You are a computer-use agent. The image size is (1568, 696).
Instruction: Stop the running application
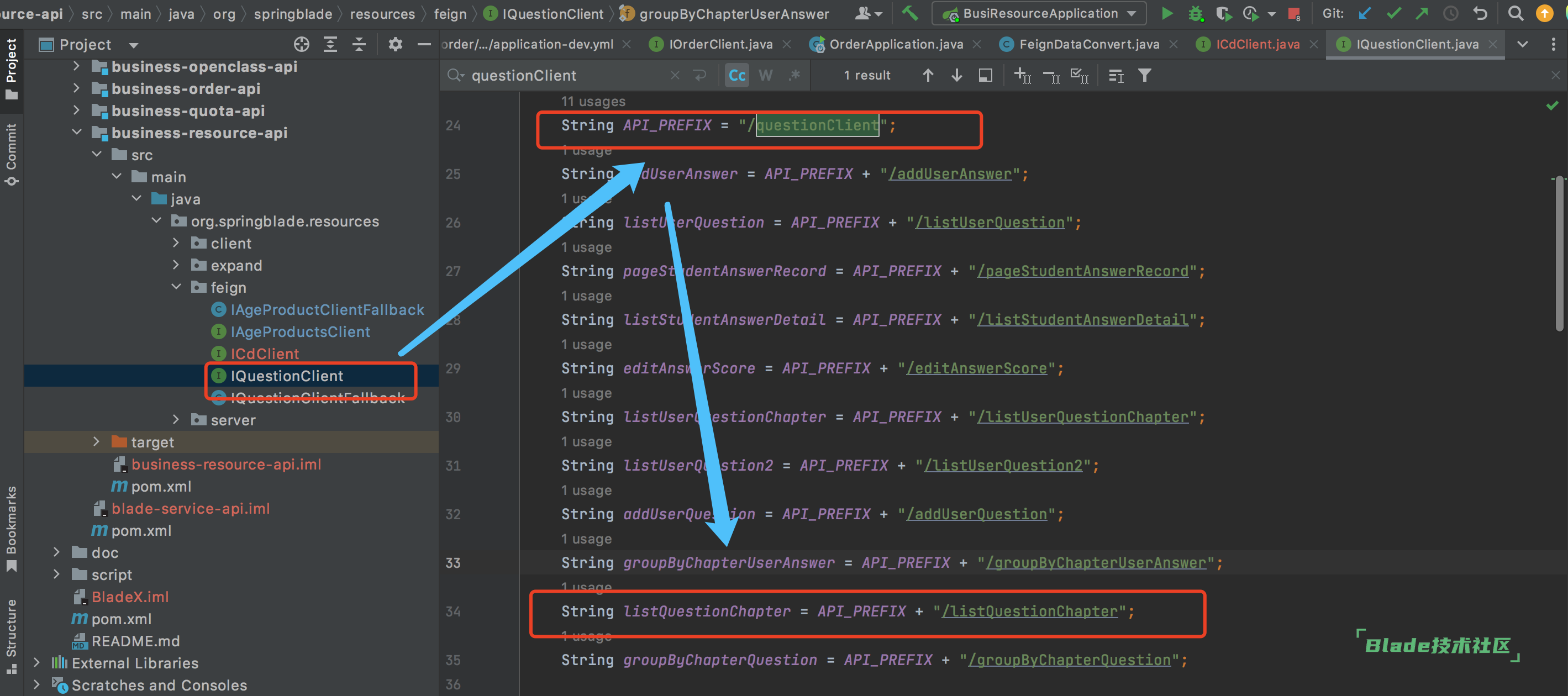tap(1294, 13)
